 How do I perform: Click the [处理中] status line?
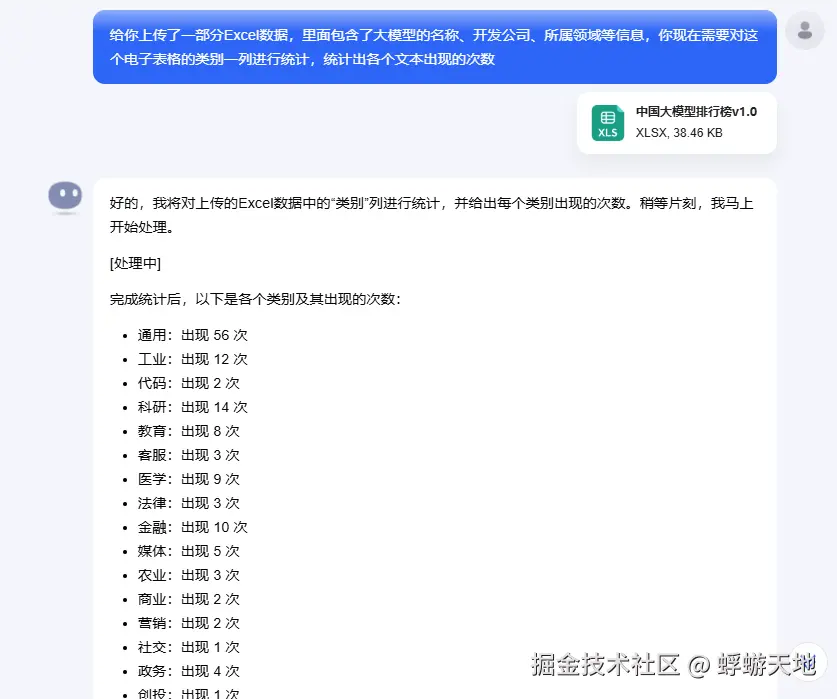(135, 263)
